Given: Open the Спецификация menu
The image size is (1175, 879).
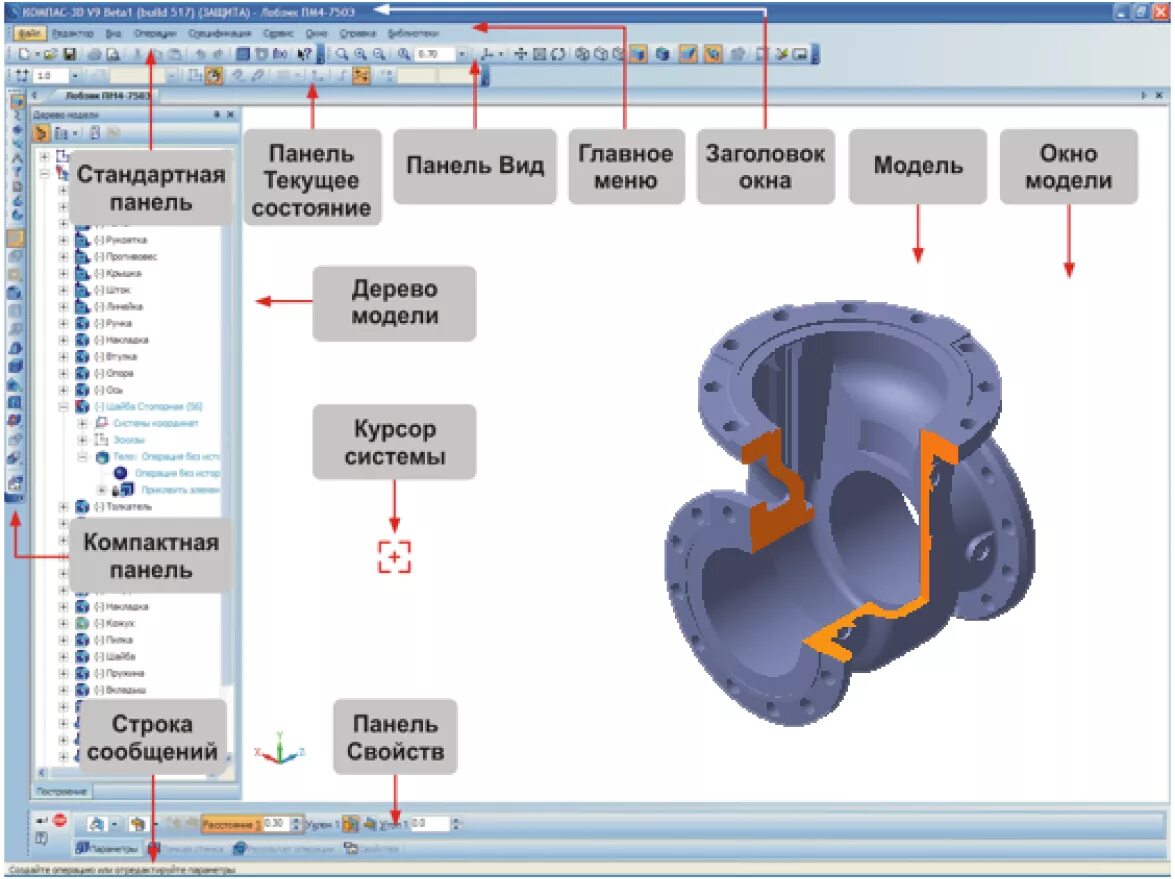Looking at the screenshot, I should (220, 34).
